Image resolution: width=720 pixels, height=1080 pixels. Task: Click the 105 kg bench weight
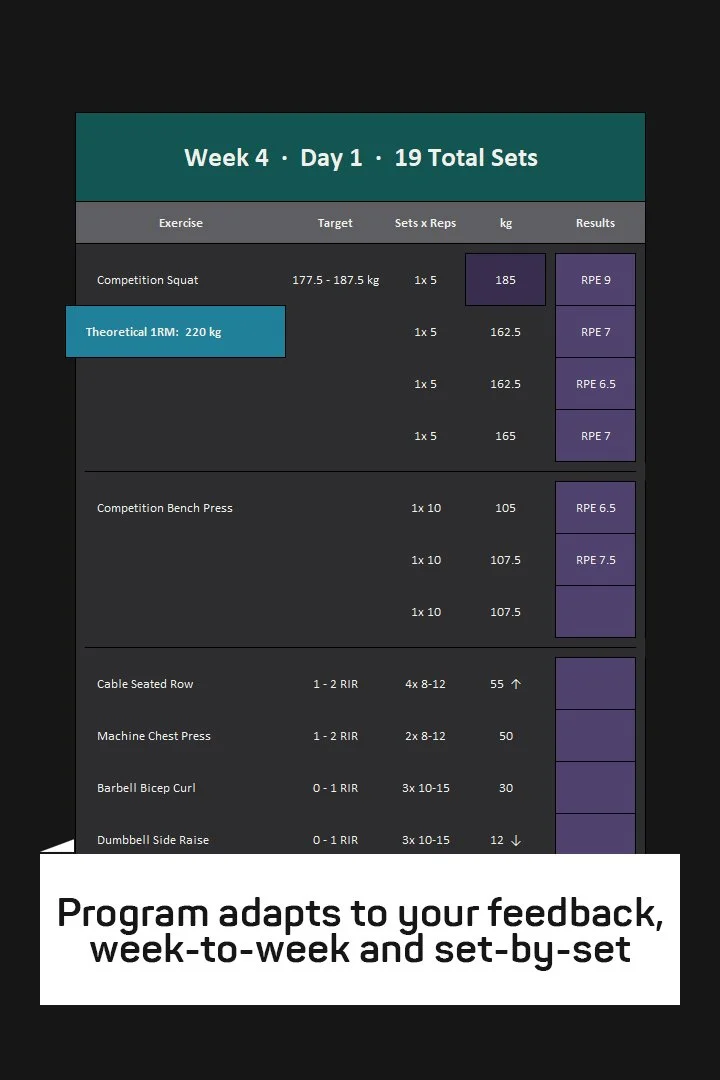point(505,508)
